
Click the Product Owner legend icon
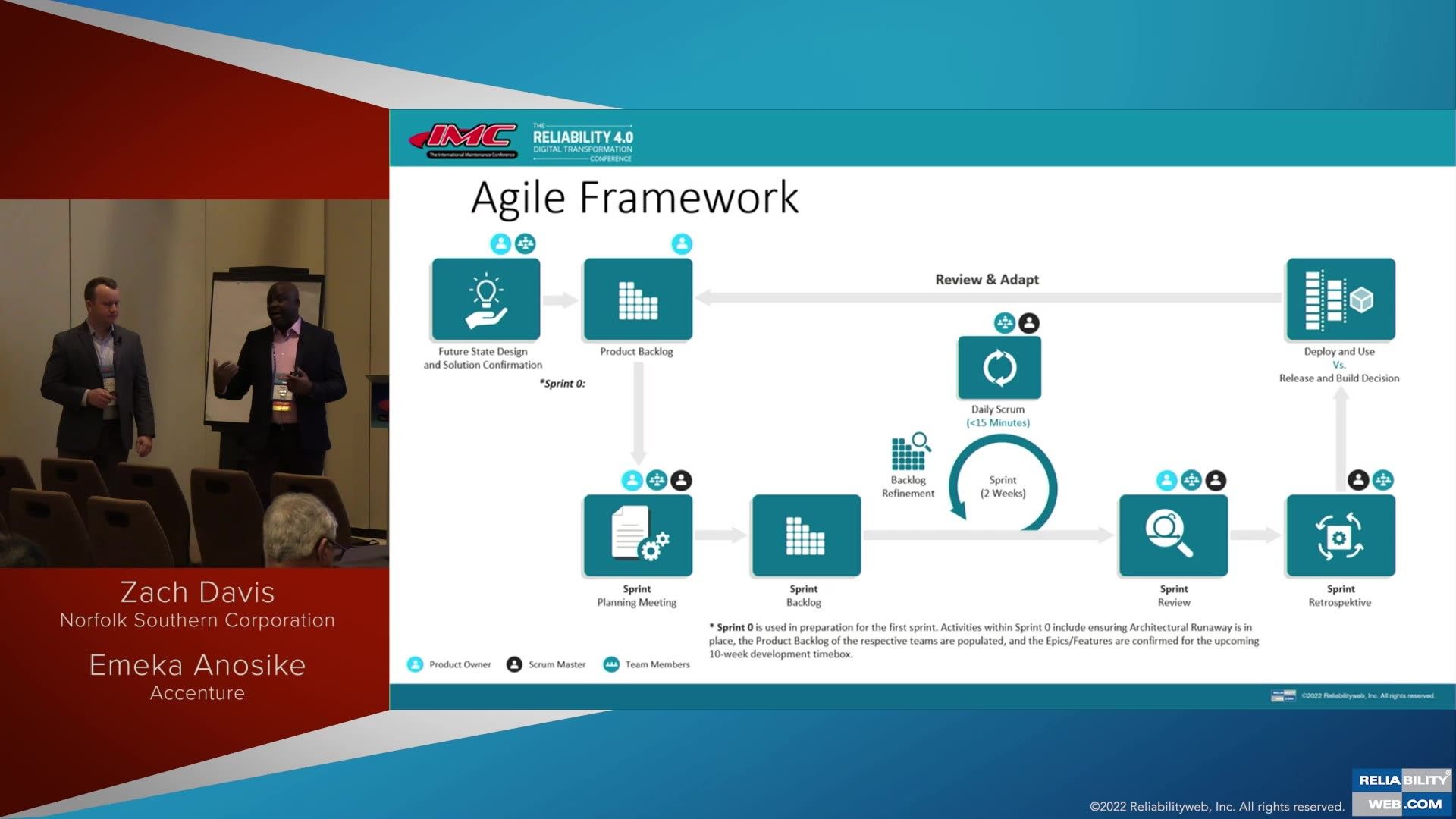[x=414, y=664]
